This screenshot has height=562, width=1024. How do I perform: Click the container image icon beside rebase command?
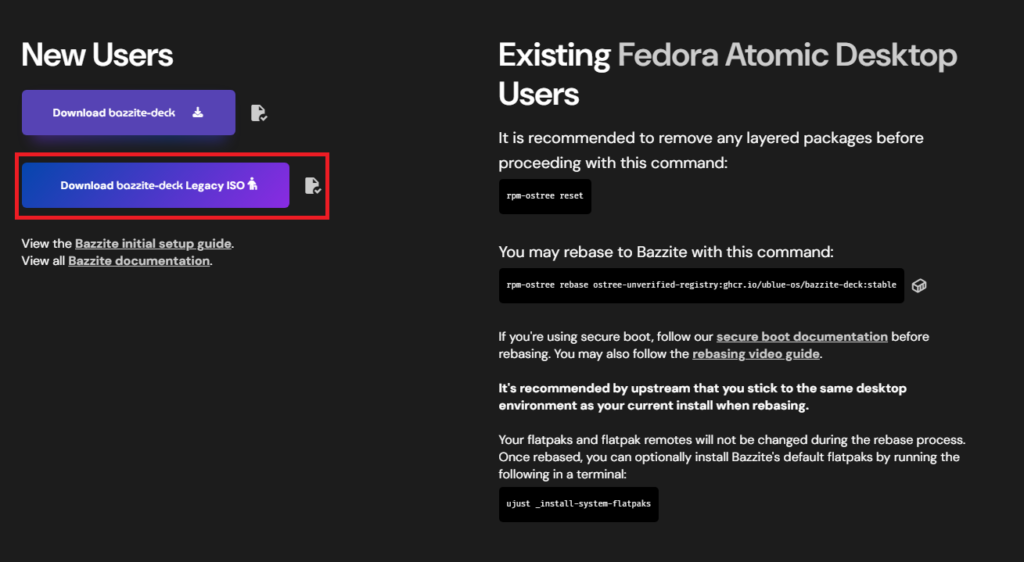click(x=919, y=285)
